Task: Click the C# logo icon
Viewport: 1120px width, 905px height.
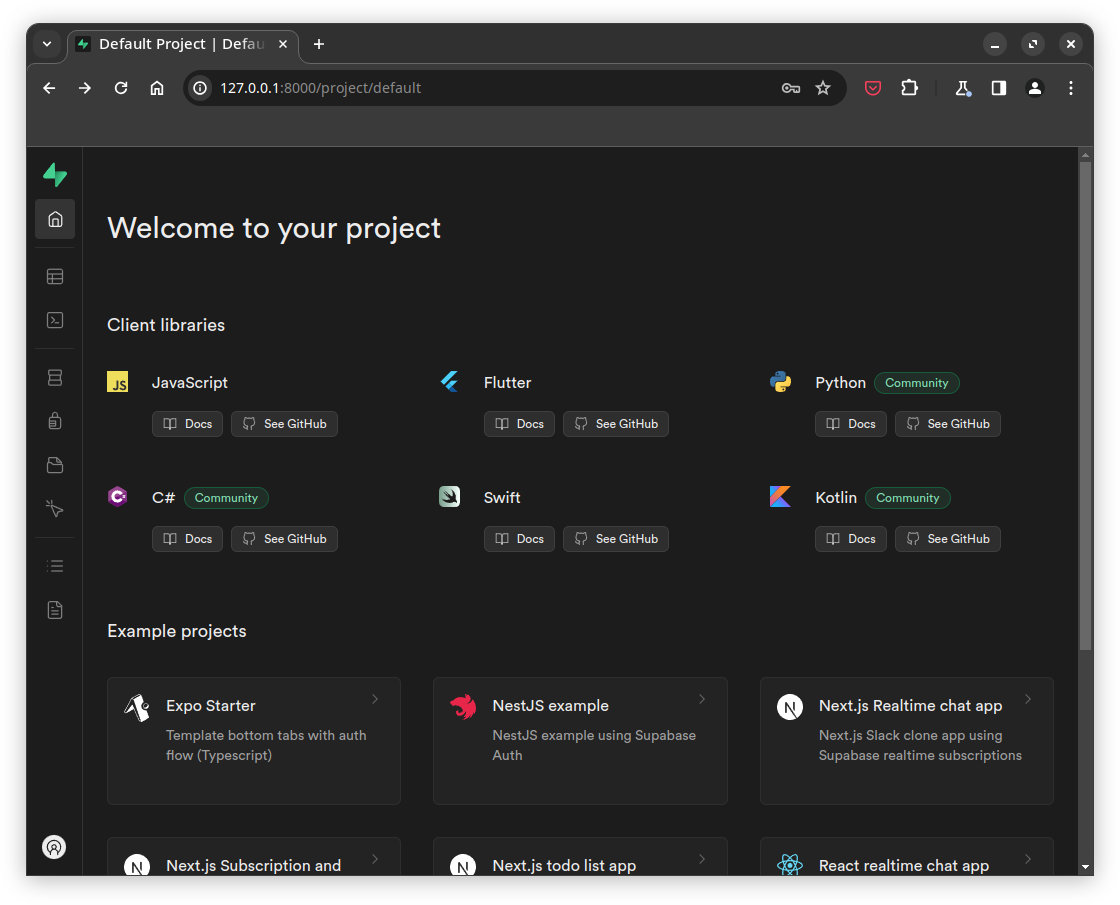Action: pos(118,496)
